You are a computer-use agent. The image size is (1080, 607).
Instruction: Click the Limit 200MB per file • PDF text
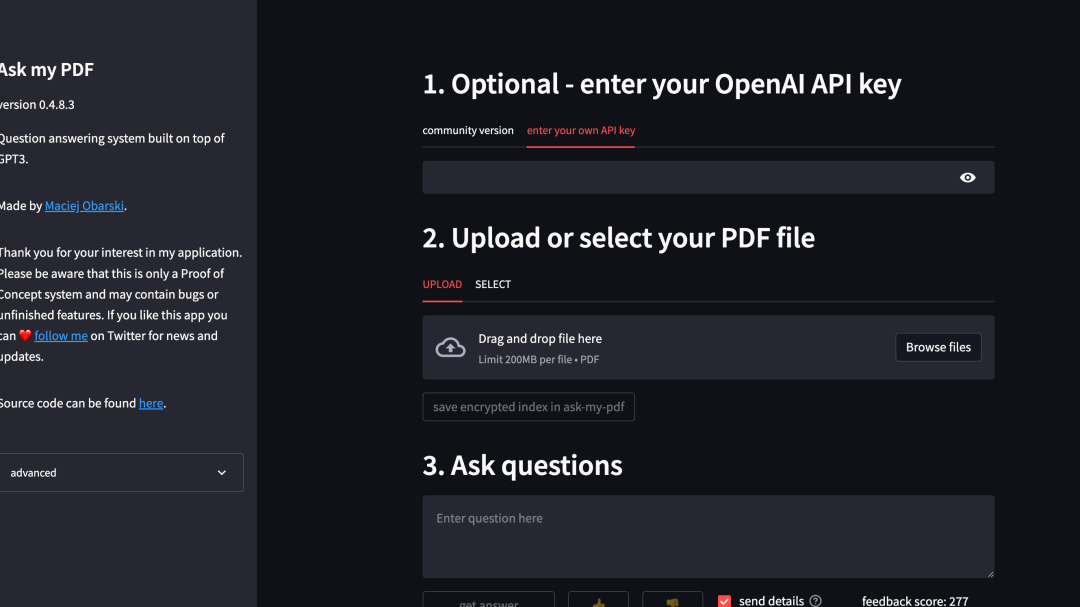[x=539, y=360]
